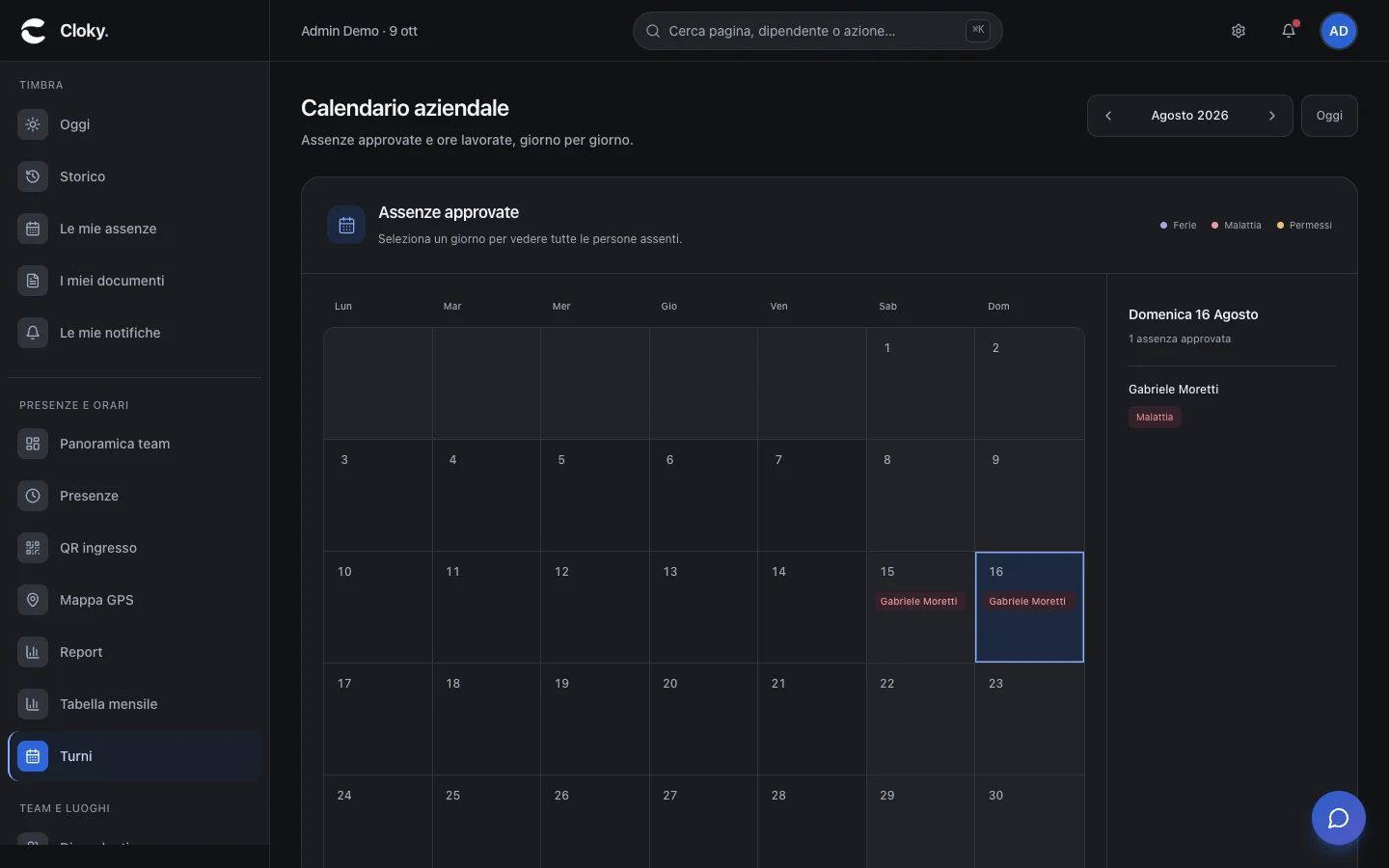Select the Turni calendar icon
This screenshot has height=868, width=1389.
point(33,756)
